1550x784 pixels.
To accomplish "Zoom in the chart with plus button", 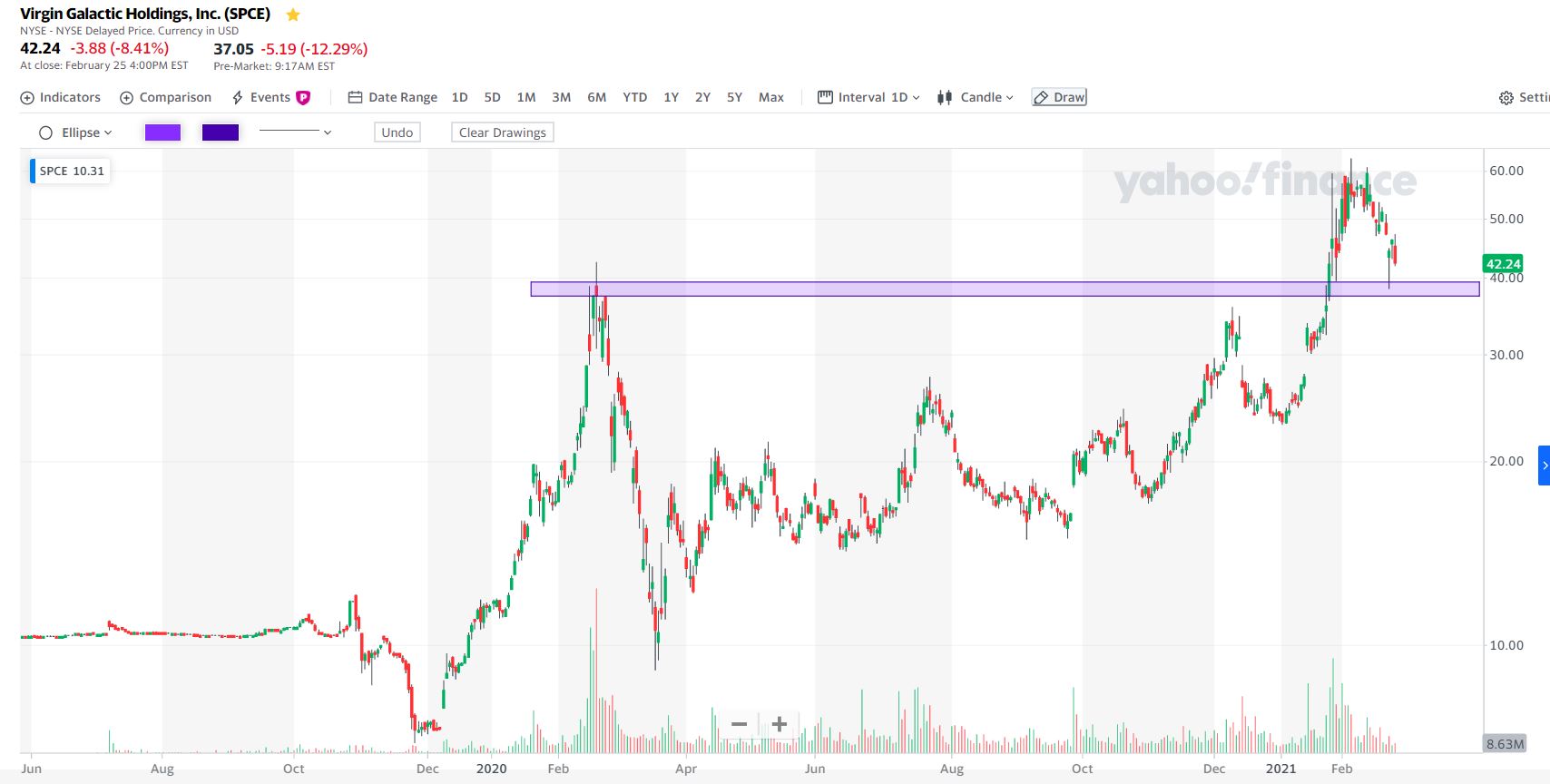I will 779,724.
